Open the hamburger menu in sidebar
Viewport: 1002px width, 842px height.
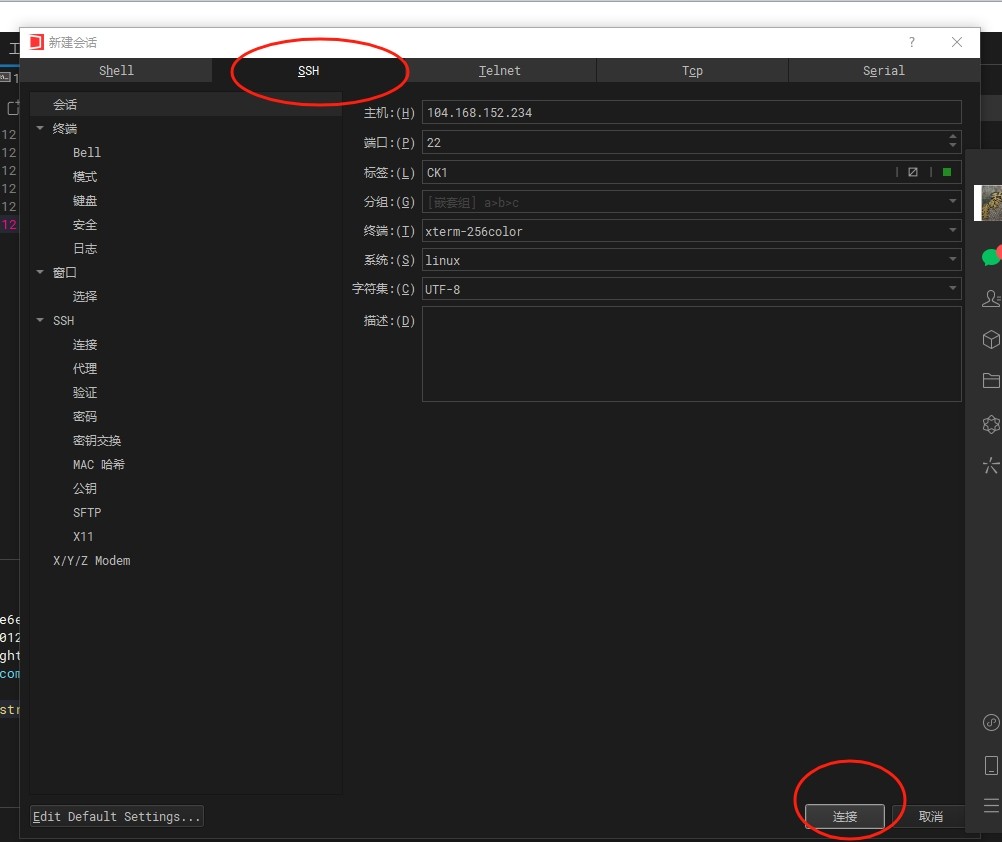(x=990, y=805)
